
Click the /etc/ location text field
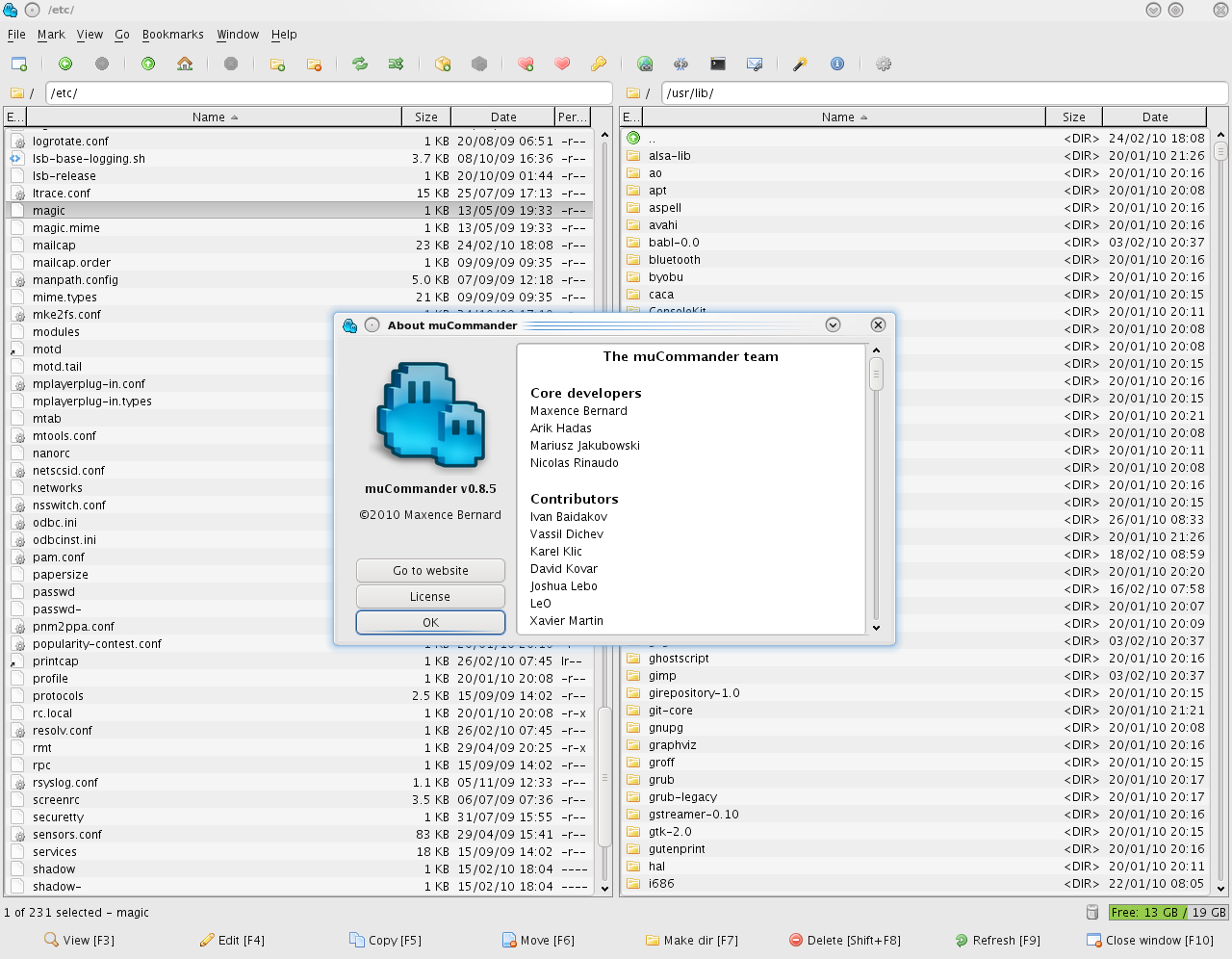pyautogui.click(x=327, y=93)
